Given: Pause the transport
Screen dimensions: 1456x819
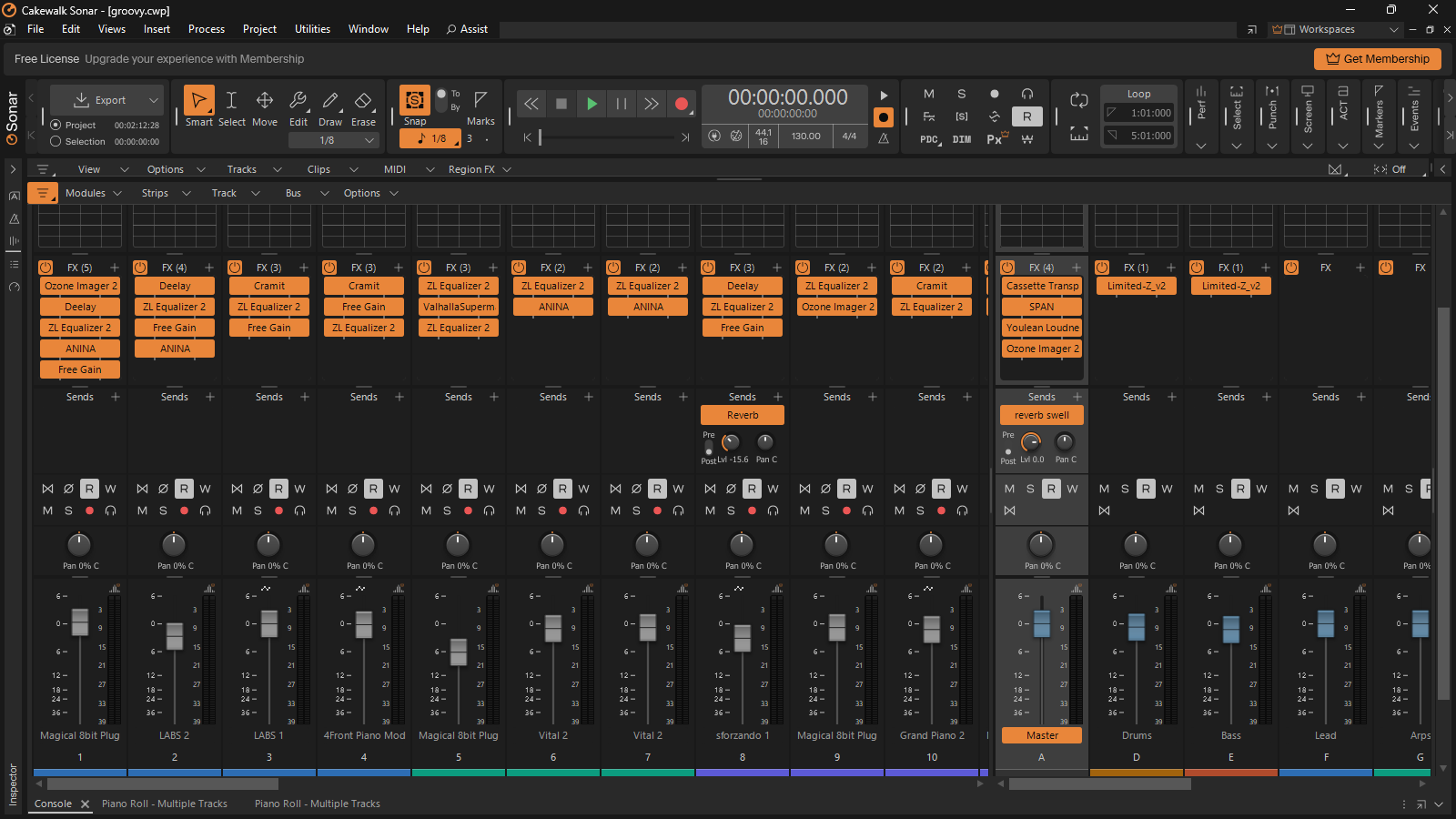Looking at the screenshot, I should point(622,104).
